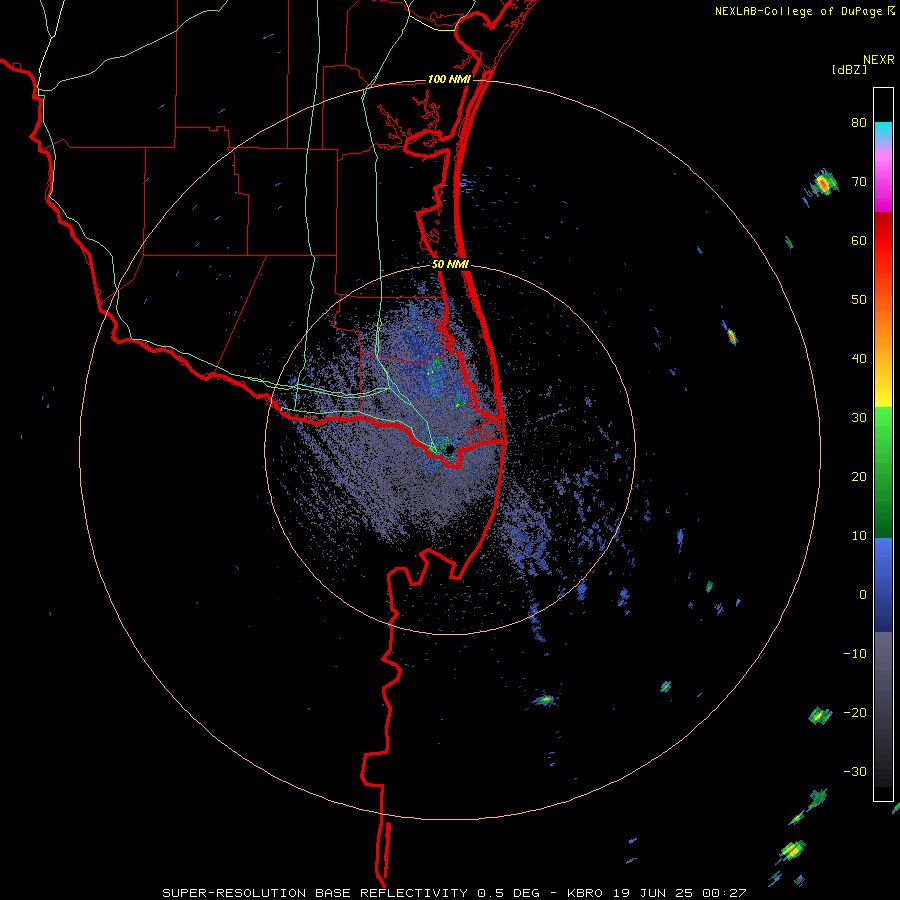Click the NEXLAB-College of DuPage watermark text
The image size is (900, 900).
(805, 11)
